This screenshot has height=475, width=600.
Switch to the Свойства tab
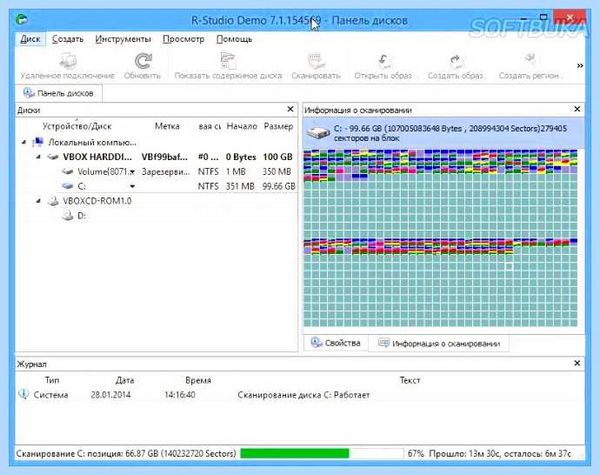[x=336, y=343]
